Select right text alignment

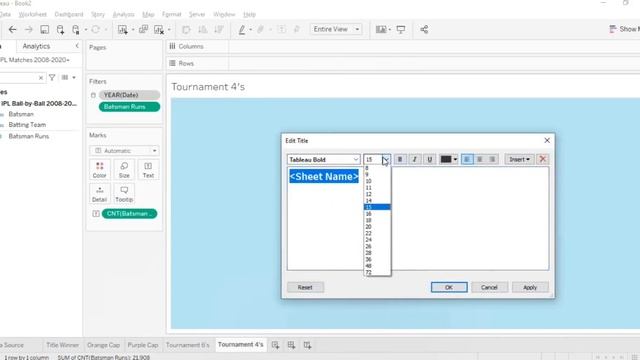pyautogui.click(x=493, y=159)
